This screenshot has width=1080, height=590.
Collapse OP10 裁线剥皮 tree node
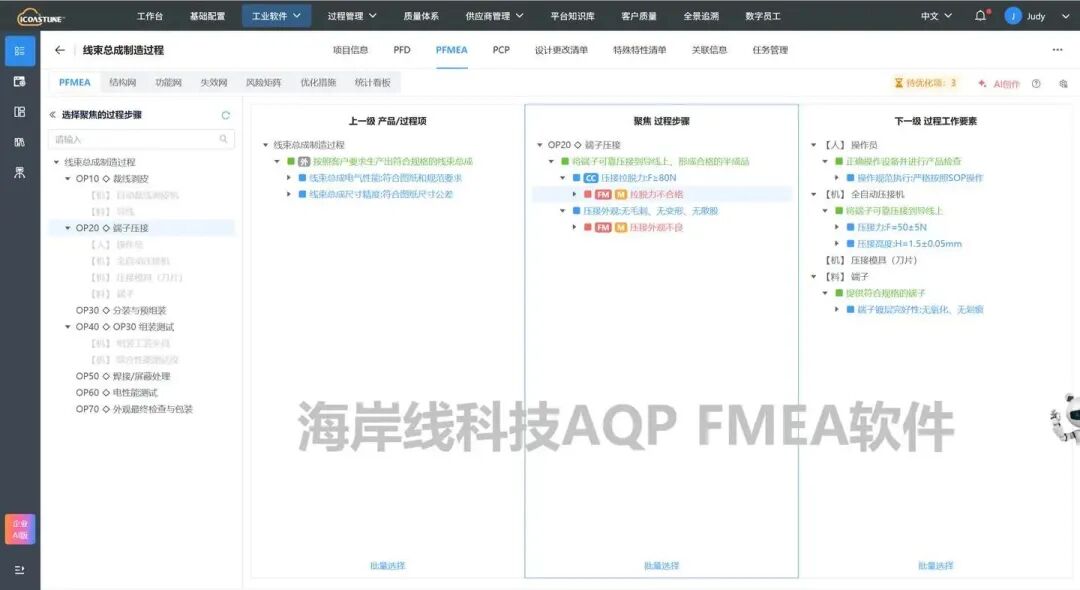point(68,178)
